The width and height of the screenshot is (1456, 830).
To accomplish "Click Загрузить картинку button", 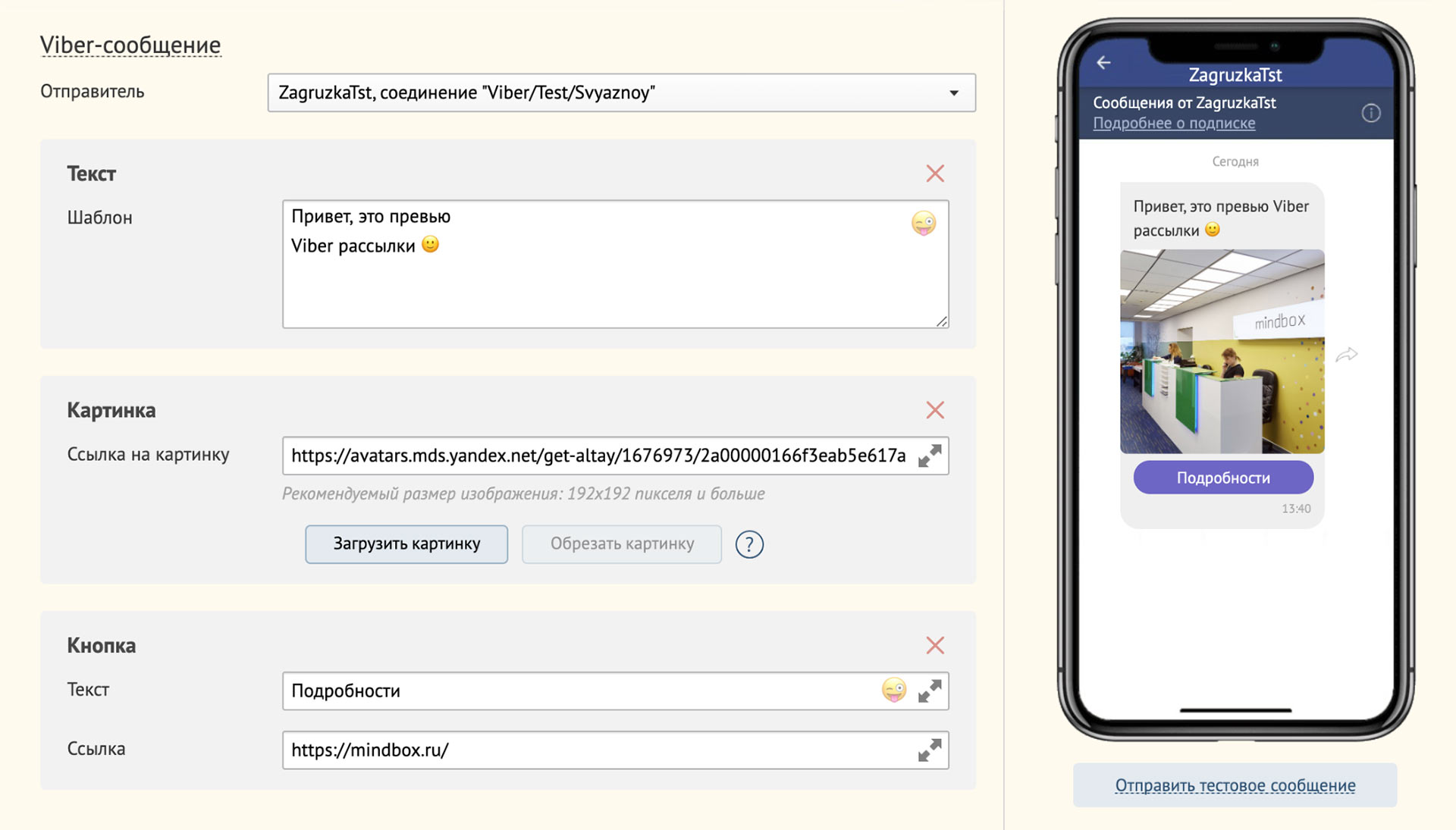I will [406, 544].
